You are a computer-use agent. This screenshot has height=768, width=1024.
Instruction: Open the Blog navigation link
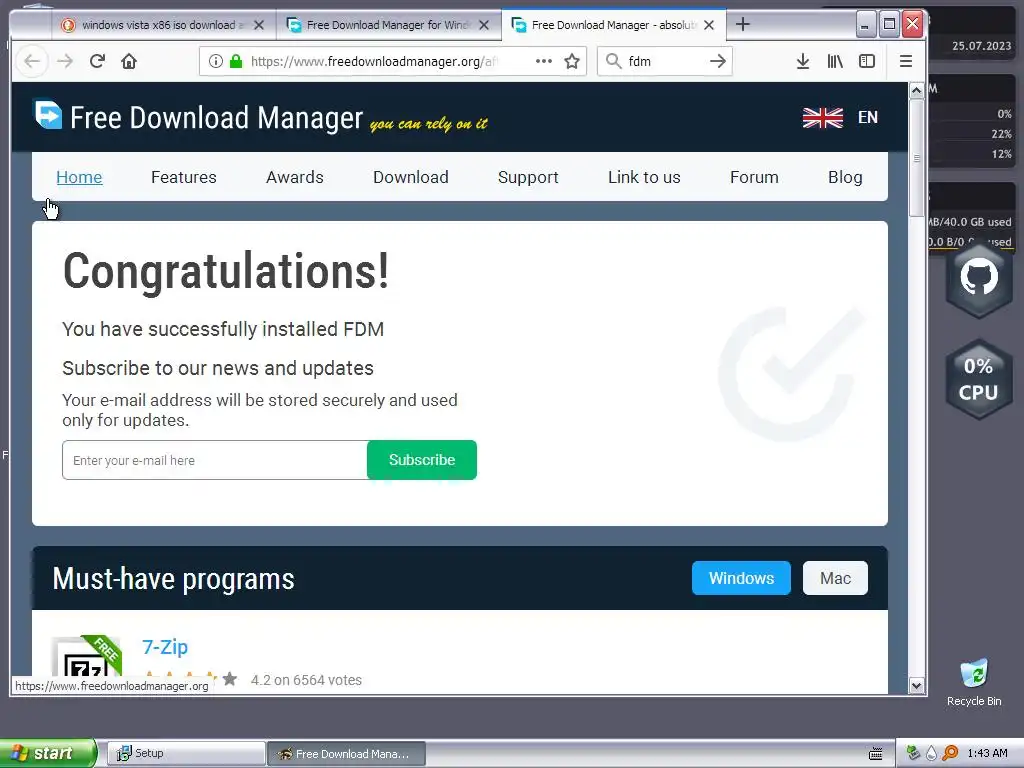[x=845, y=177]
